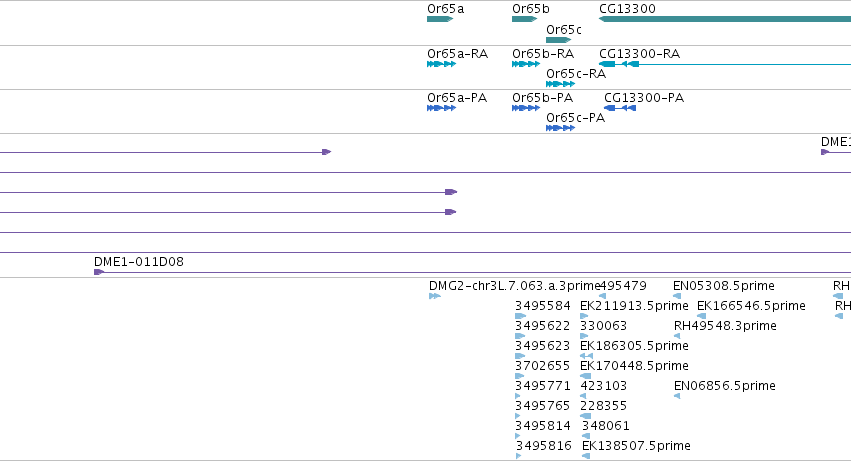Viewport: 851px width, 461px height.
Task: Click the RH49548.3prime feature label
Action: click(725, 326)
